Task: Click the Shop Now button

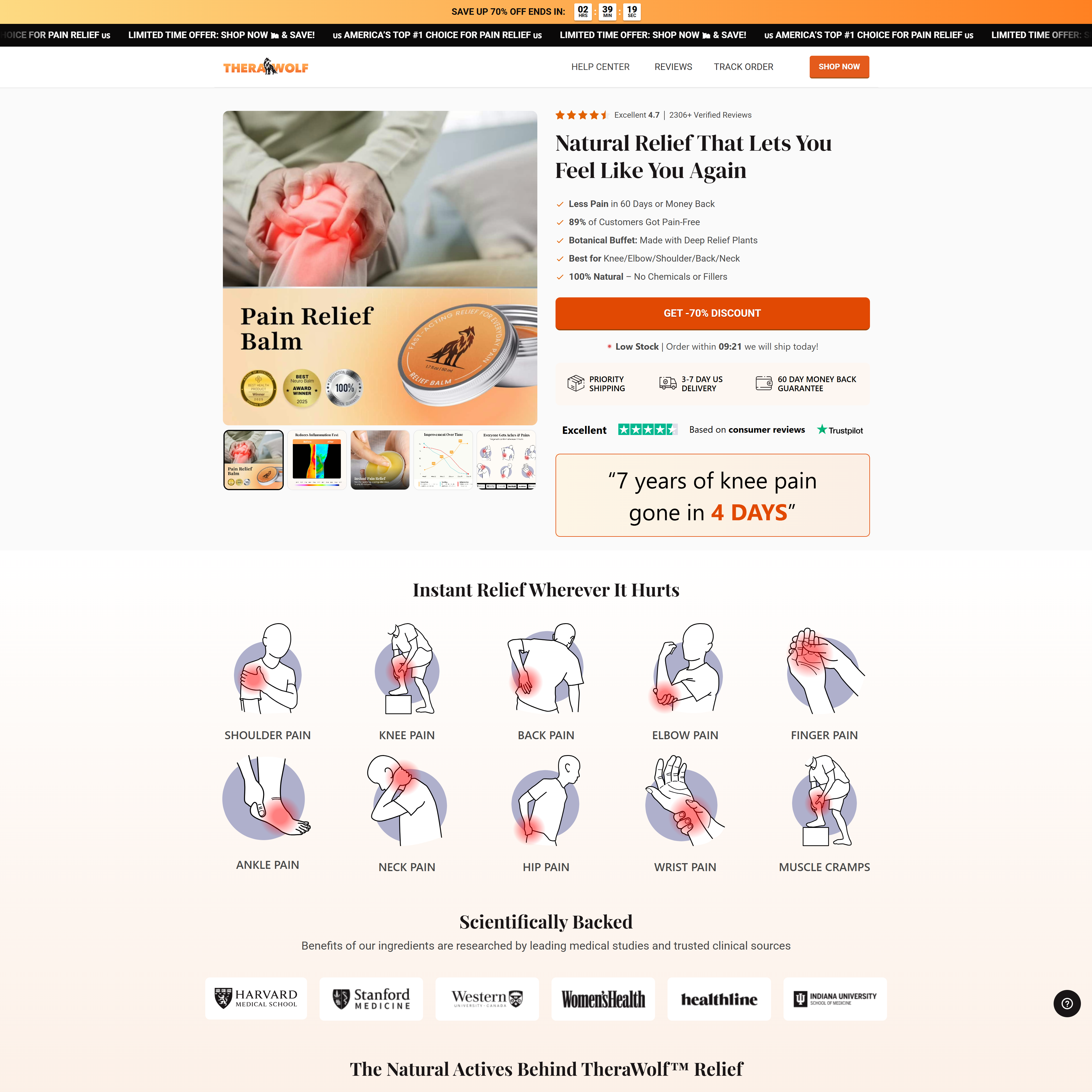Action: (839, 67)
